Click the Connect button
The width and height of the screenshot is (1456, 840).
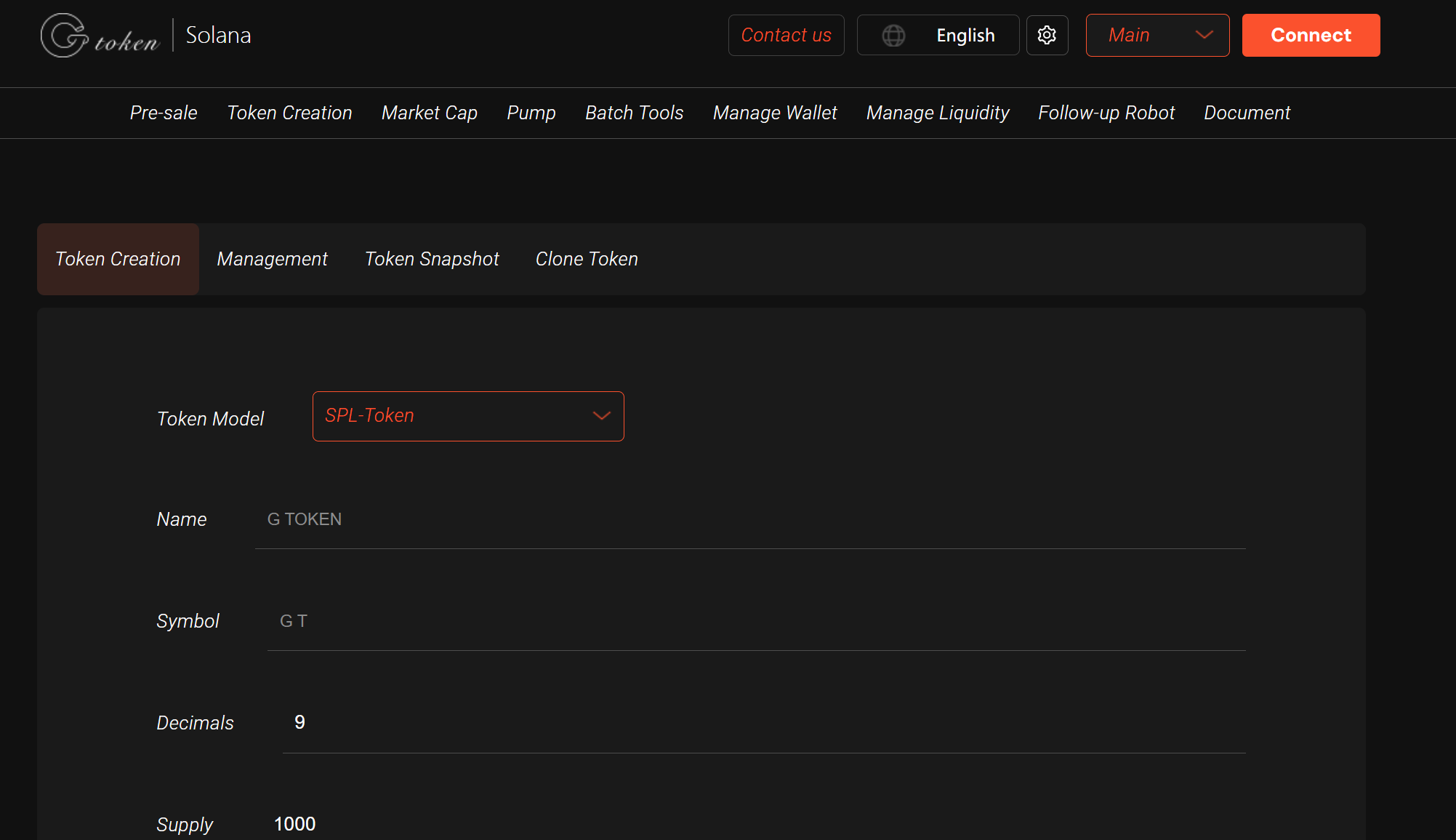1310,35
